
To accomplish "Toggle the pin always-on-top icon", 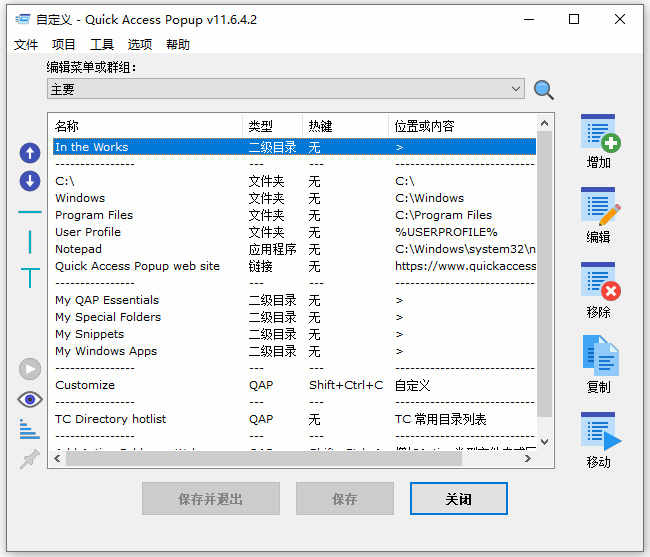I will (x=30, y=459).
